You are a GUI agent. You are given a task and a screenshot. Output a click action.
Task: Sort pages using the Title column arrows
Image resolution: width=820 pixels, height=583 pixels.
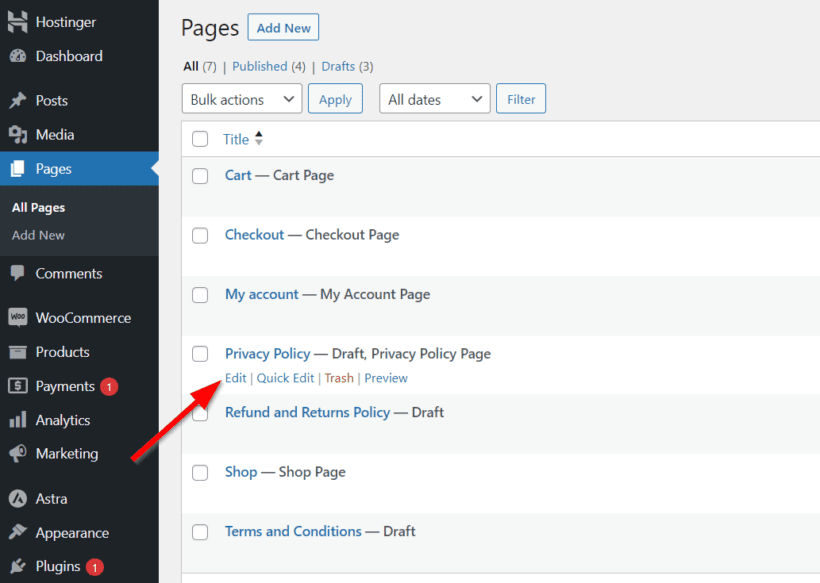(x=259, y=138)
